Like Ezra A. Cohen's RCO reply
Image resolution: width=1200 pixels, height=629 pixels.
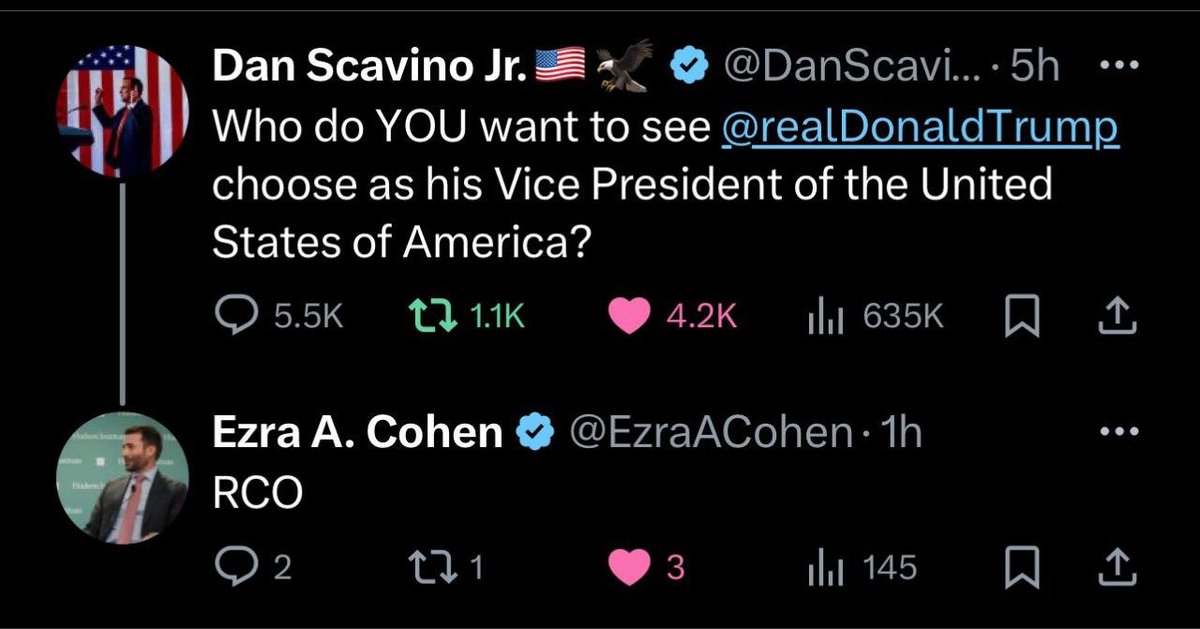(x=629, y=568)
